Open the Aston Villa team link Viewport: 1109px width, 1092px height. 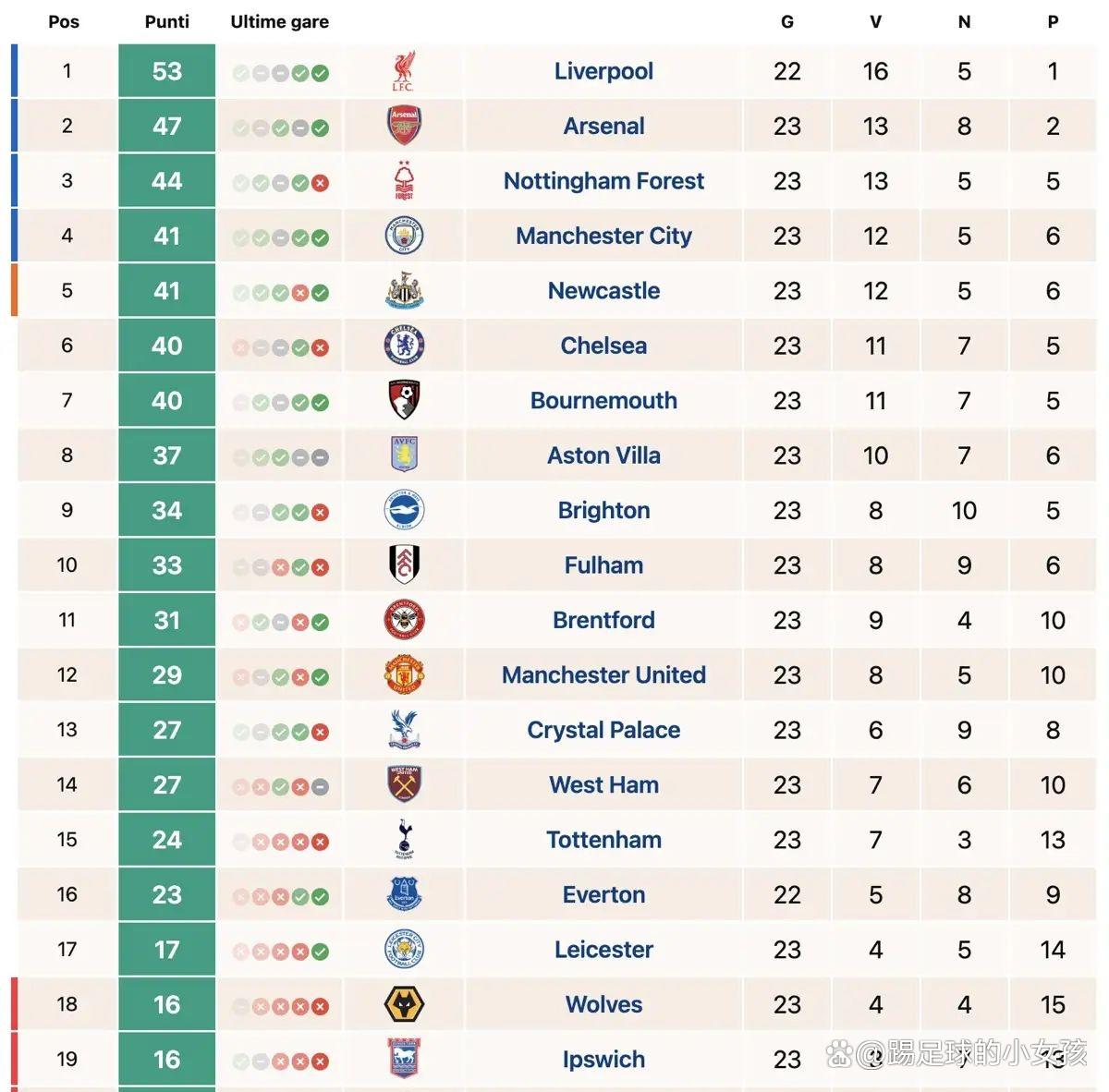tap(603, 455)
